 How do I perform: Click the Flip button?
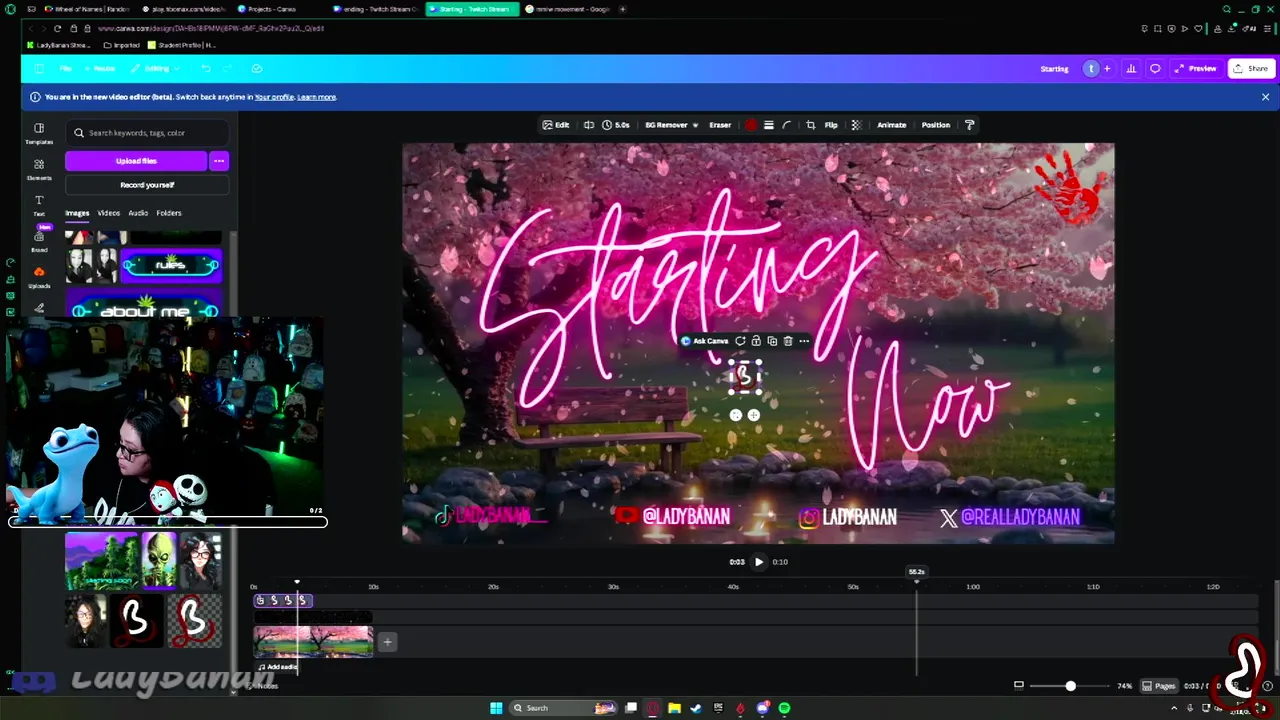point(831,125)
